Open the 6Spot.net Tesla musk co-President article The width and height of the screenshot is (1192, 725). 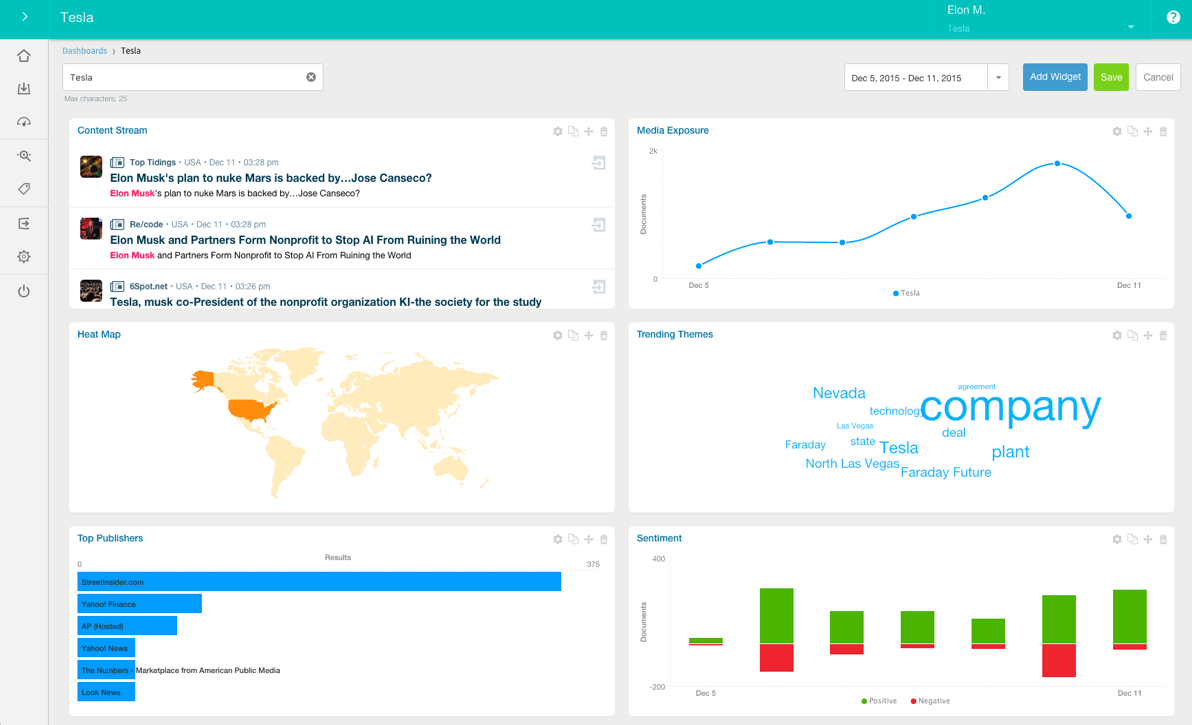coord(325,302)
